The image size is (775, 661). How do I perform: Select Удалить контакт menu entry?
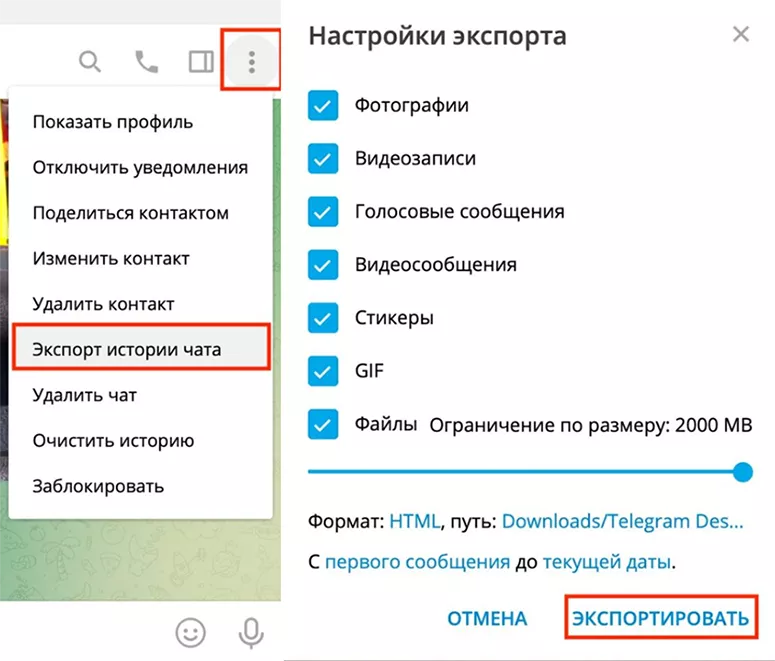tap(141, 304)
